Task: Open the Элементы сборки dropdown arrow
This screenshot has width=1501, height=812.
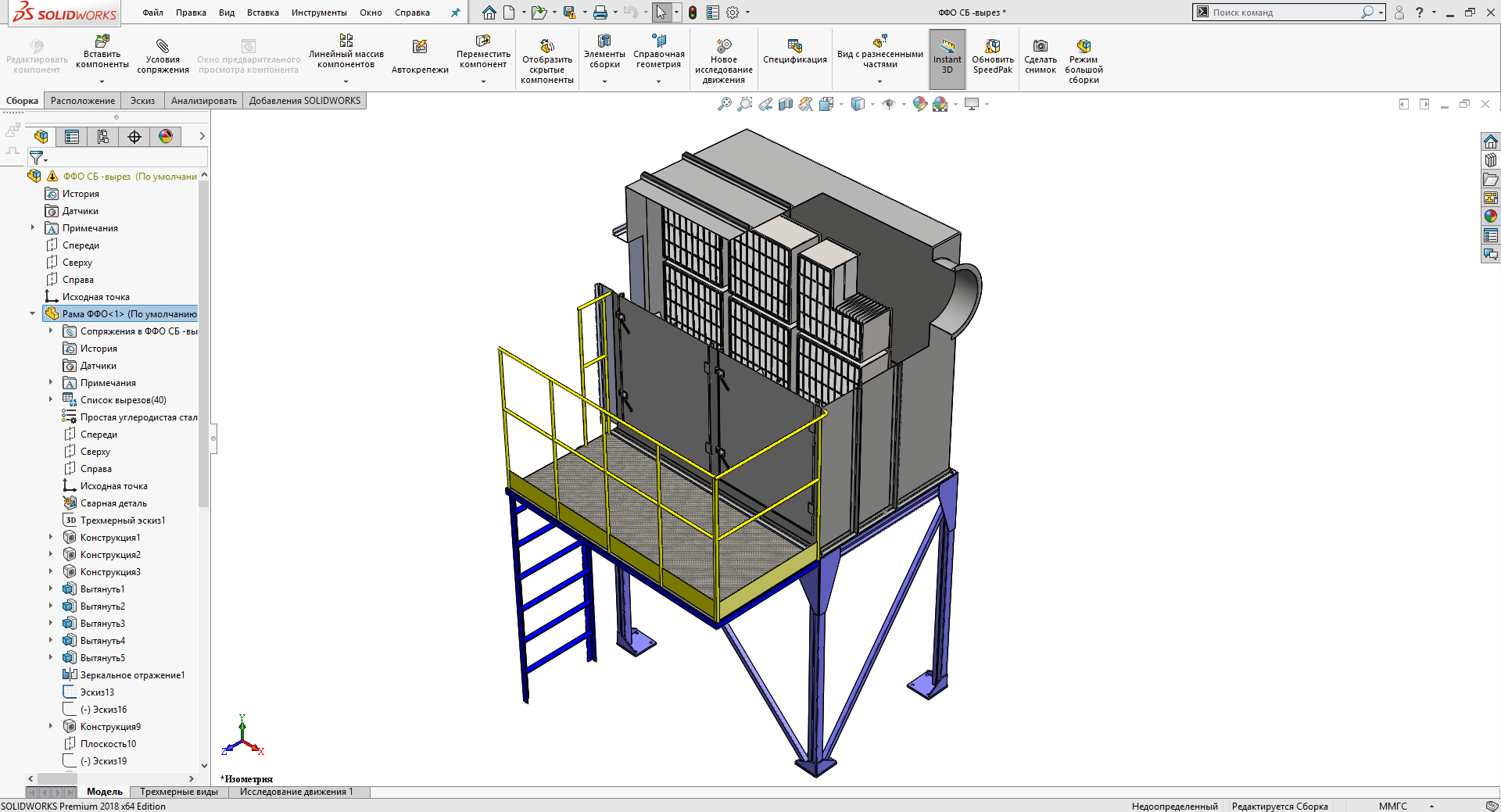Action: pos(604,81)
